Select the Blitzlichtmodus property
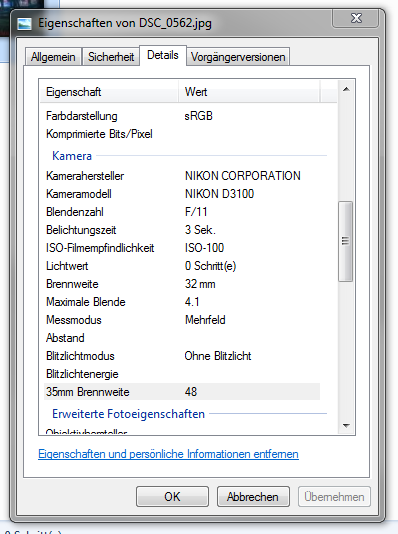 (80, 356)
